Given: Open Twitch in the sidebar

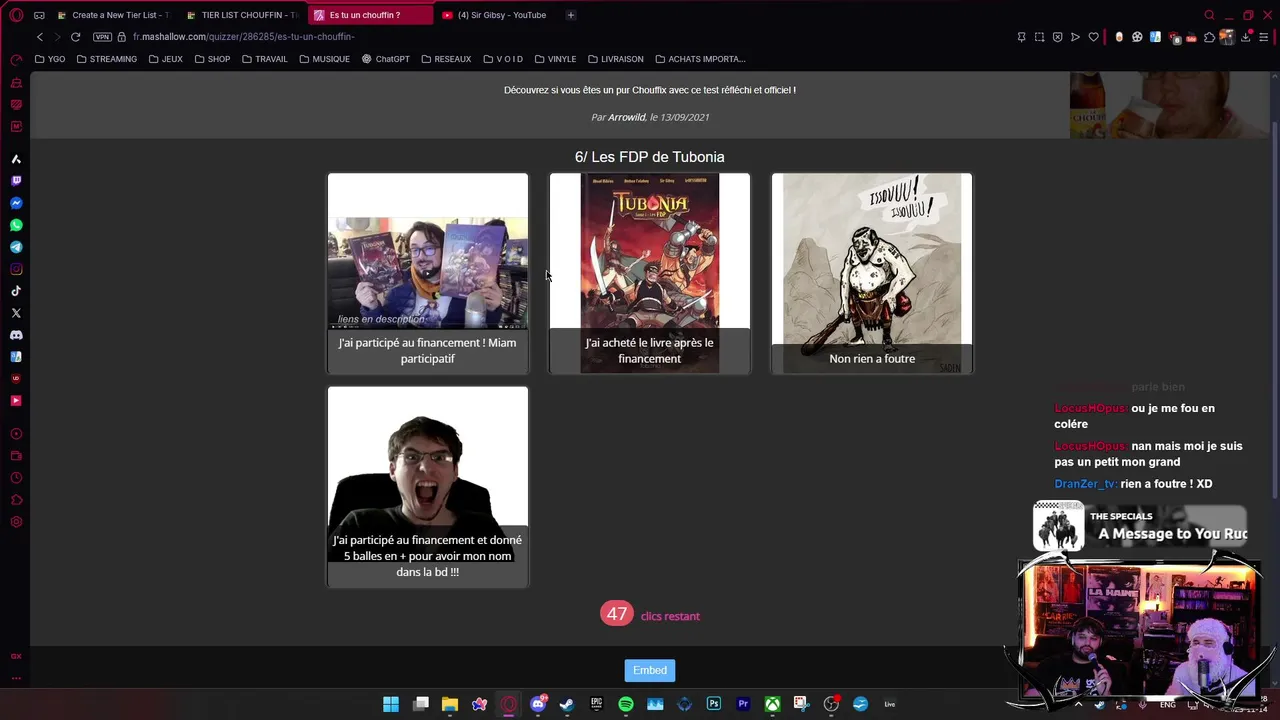Looking at the screenshot, I should pos(16,181).
